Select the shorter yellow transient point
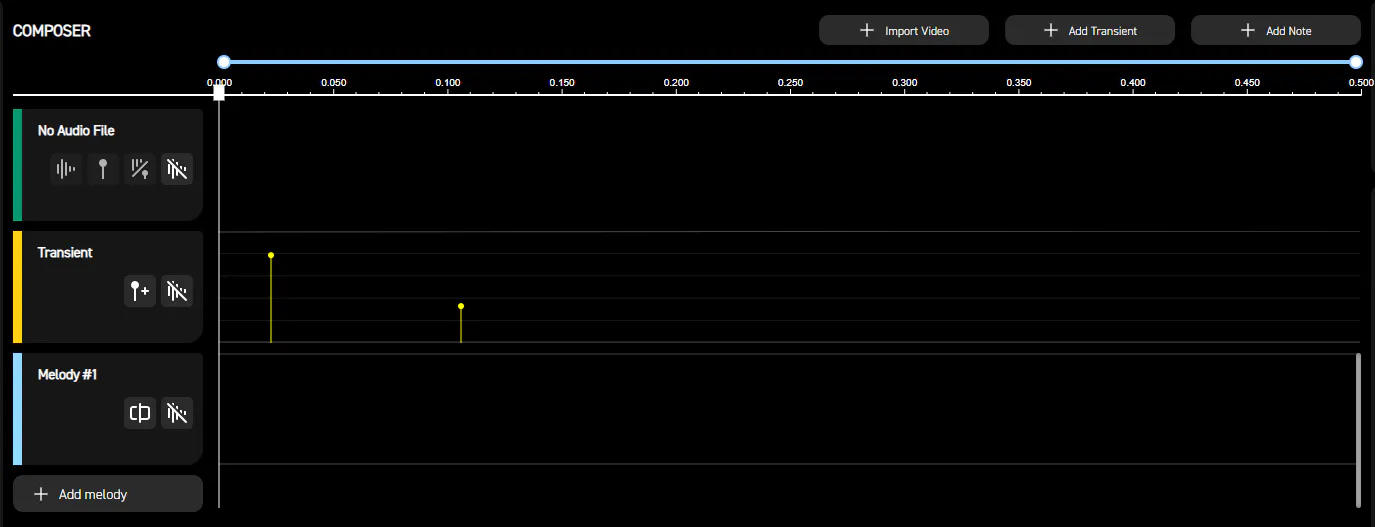This screenshot has height=527, width=1375. [x=461, y=306]
